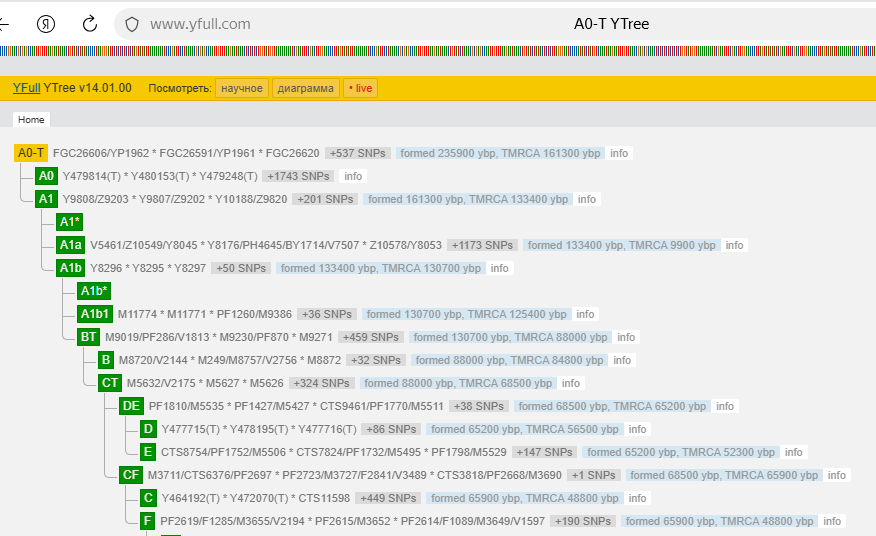Expand +86 SNPs for D

(391, 429)
